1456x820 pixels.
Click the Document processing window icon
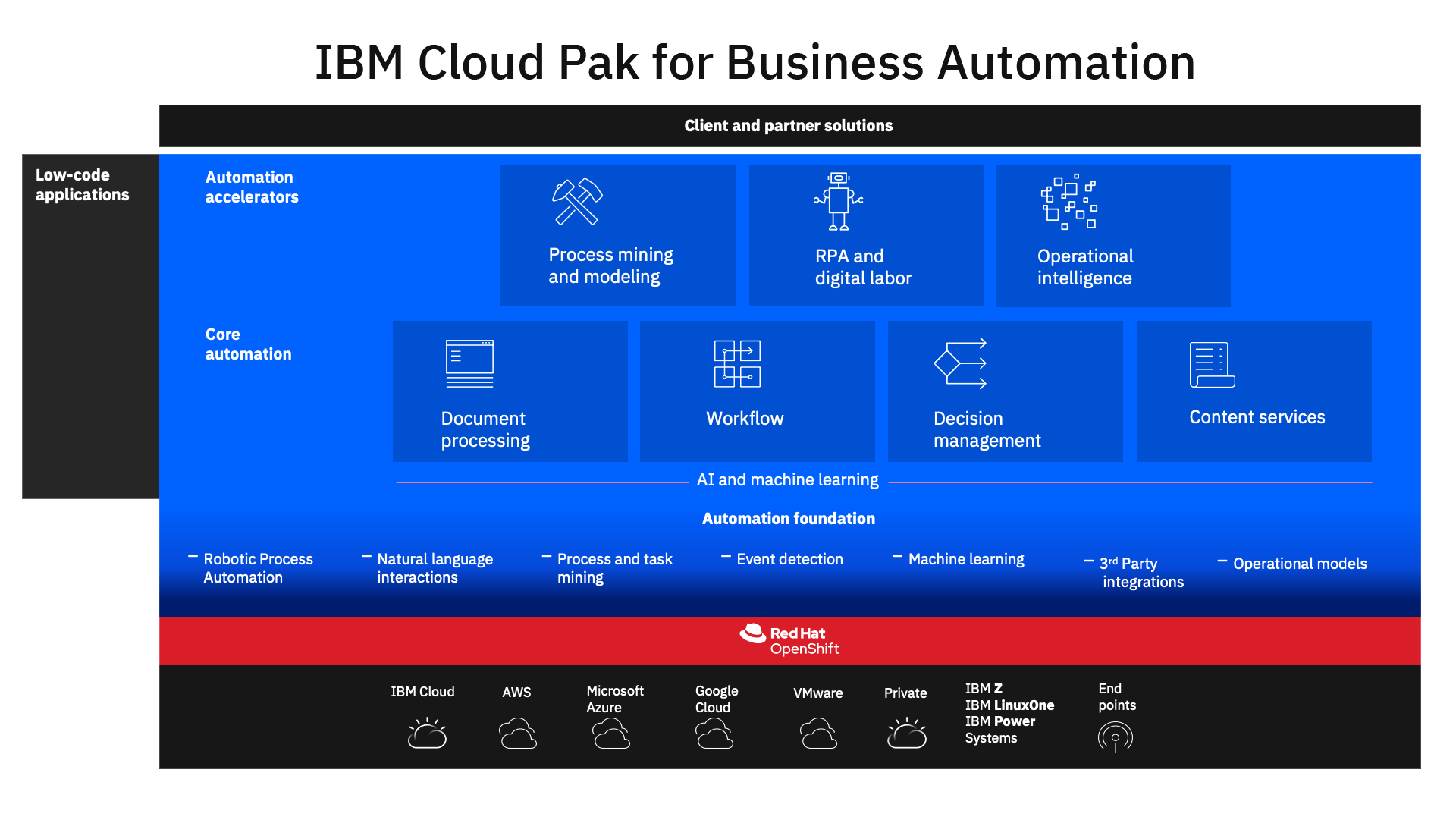coord(469,363)
